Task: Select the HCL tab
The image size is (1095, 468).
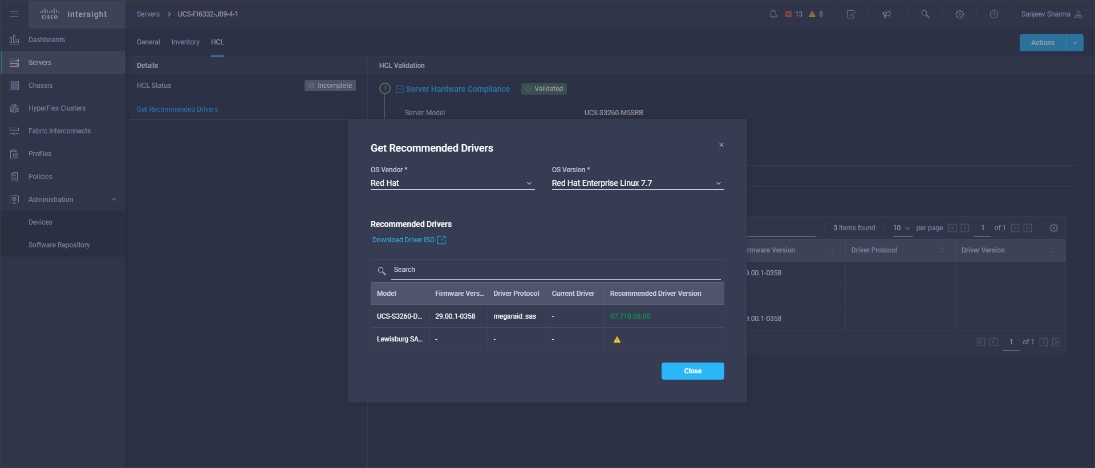Action: pyautogui.click(x=217, y=42)
